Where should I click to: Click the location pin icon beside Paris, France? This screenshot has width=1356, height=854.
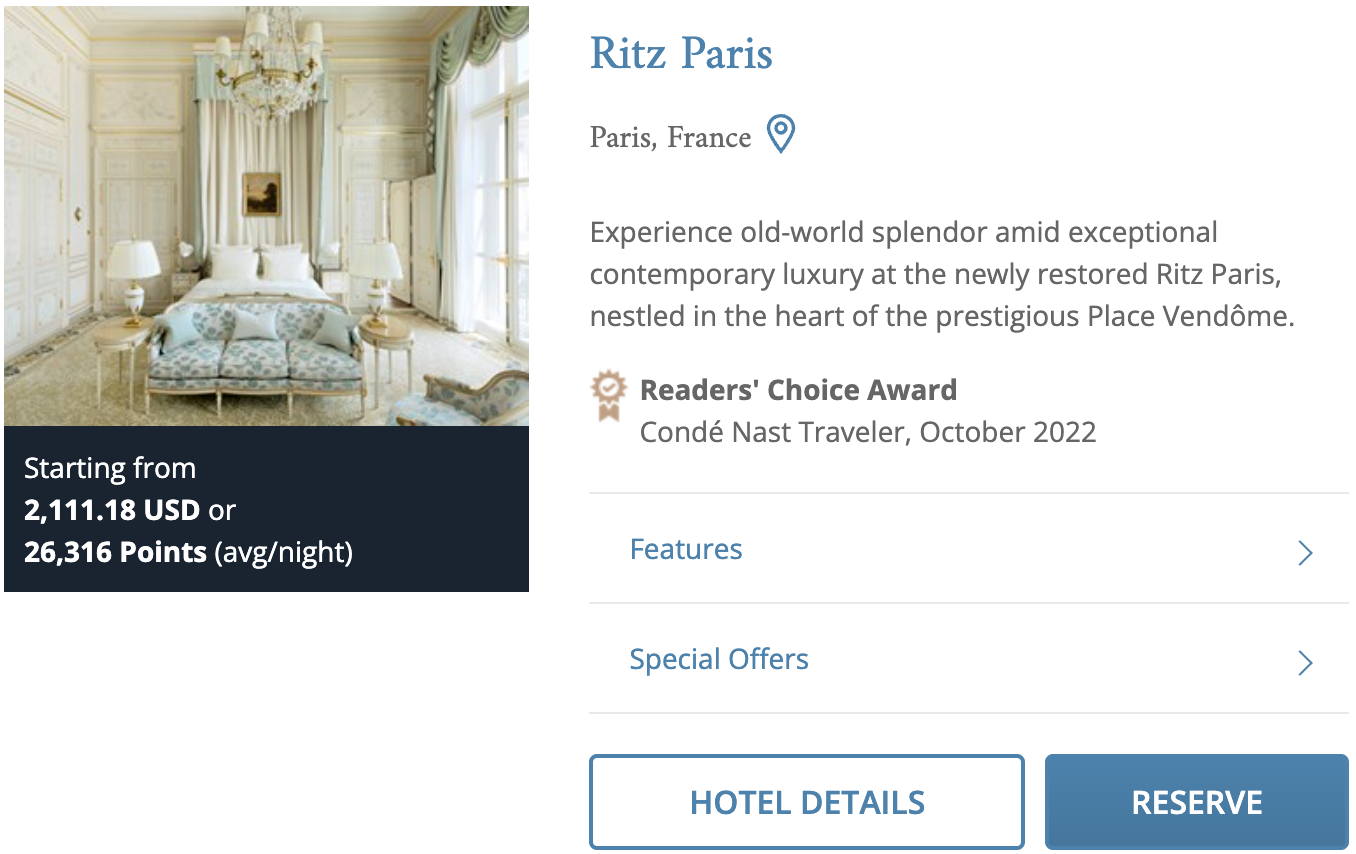coord(779,134)
